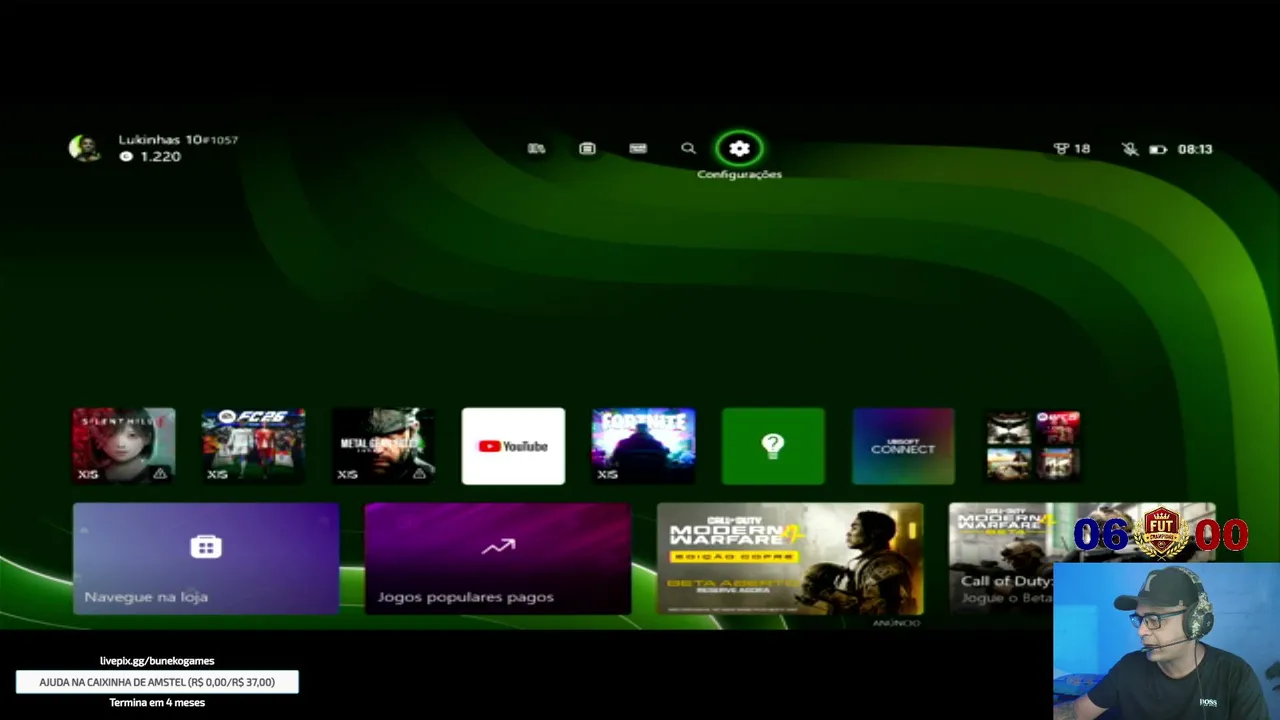Click the battery status icon
The image size is (1280, 720).
tap(1158, 149)
